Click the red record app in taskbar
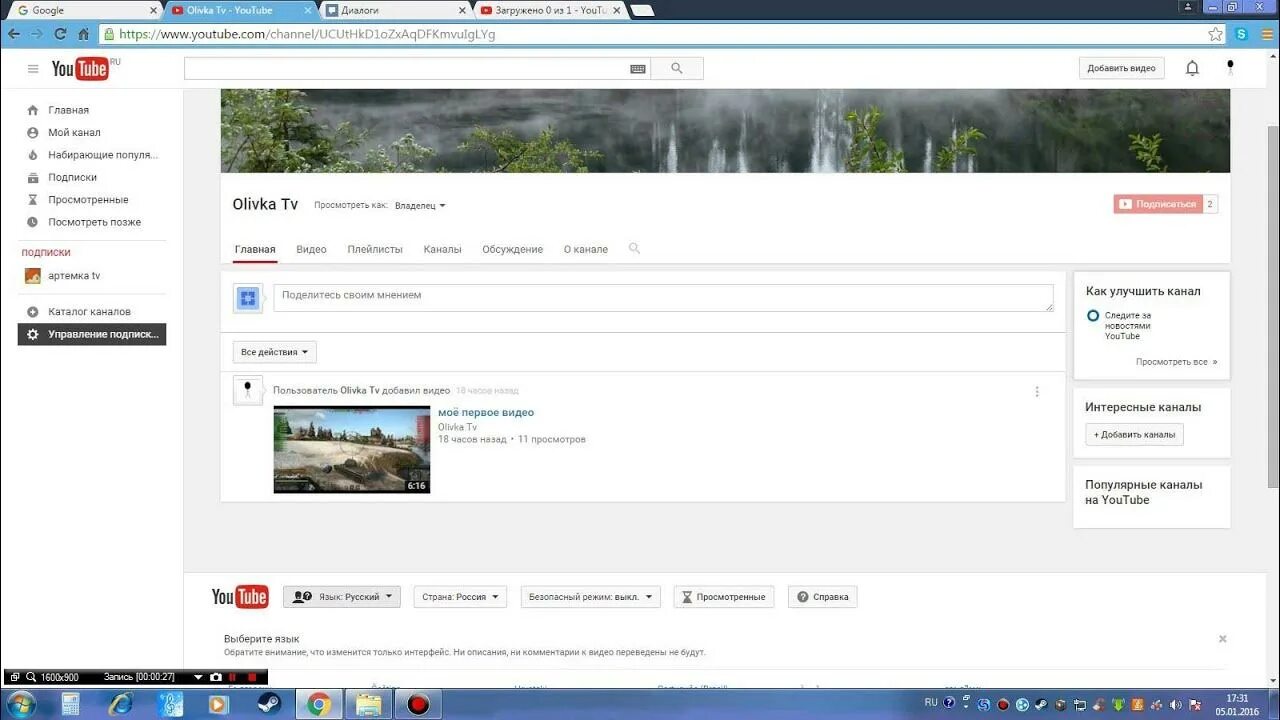The height and width of the screenshot is (720, 1280). pos(418,704)
